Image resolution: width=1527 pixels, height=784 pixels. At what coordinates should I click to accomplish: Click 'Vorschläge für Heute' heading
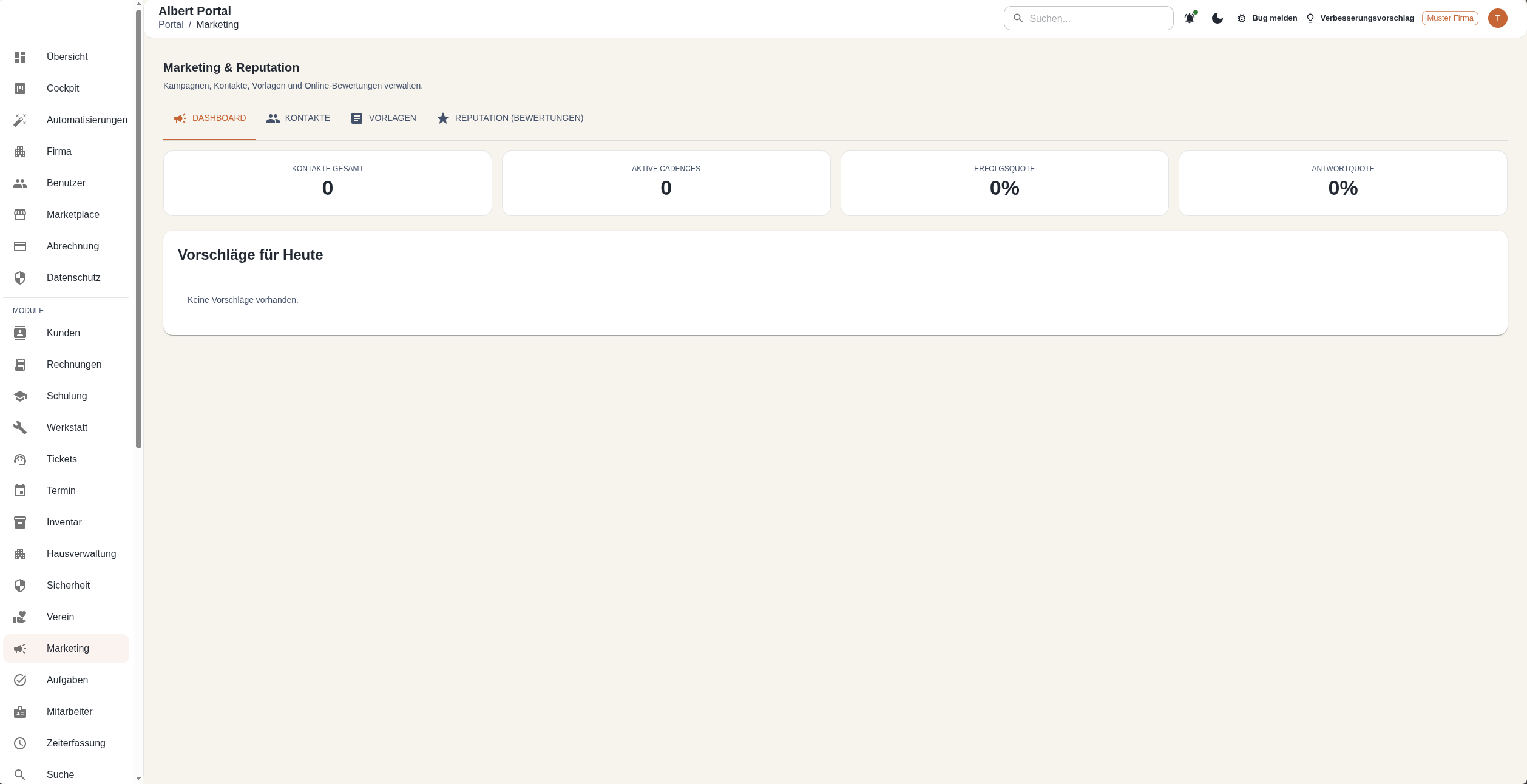pos(250,255)
